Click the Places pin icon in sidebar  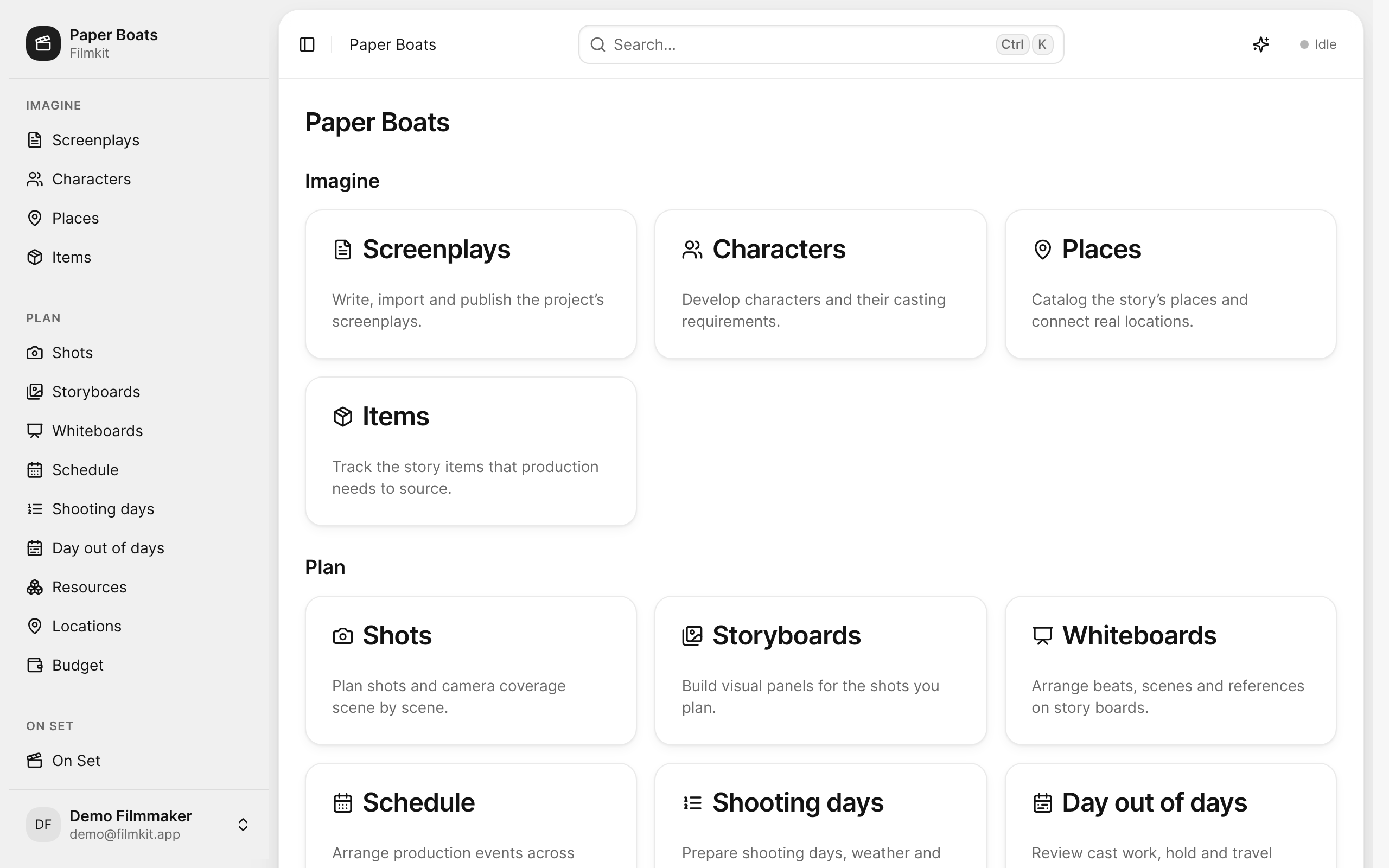point(34,218)
